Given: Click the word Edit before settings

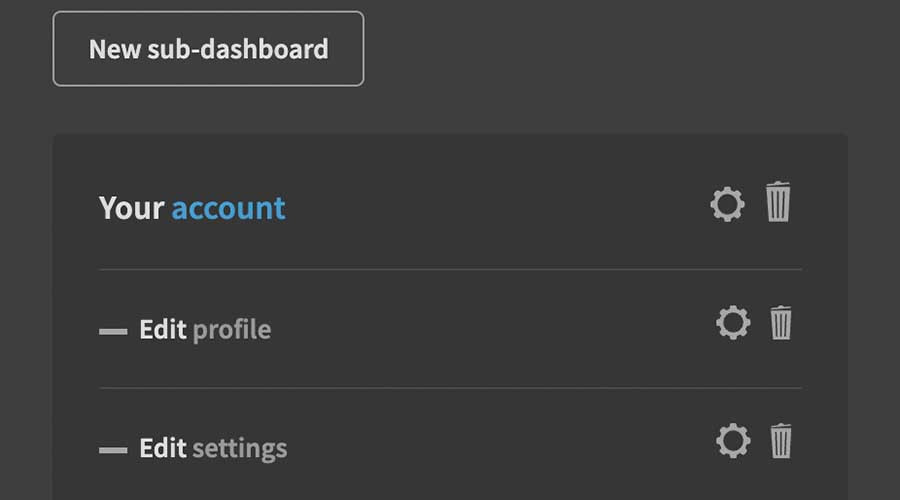Looking at the screenshot, I should click(x=162, y=448).
